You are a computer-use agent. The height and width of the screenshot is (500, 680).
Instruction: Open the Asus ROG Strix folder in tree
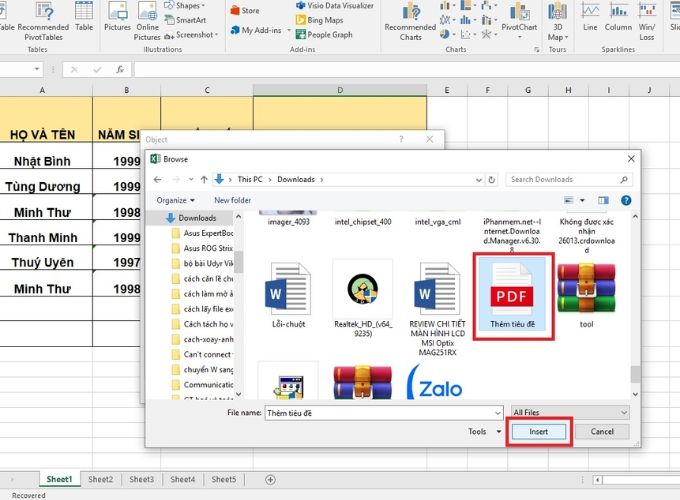coord(203,248)
